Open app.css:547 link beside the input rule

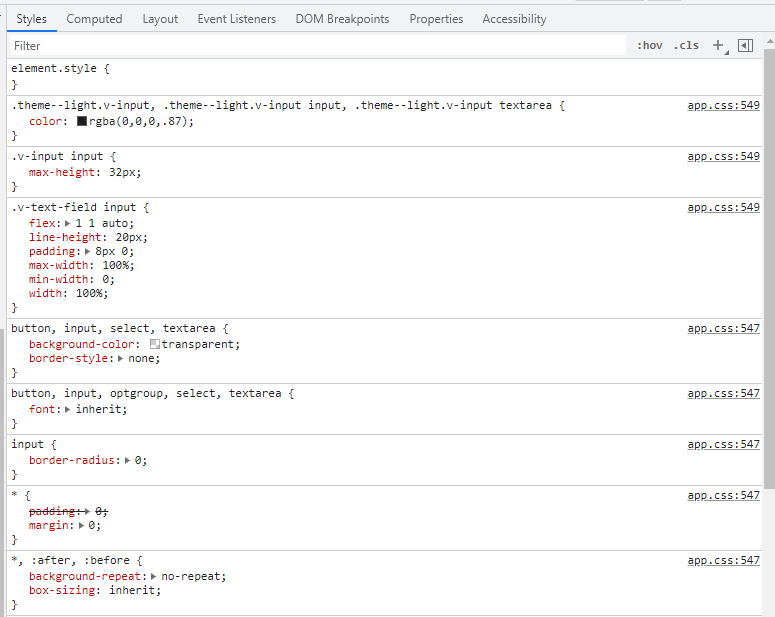pyautogui.click(x=723, y=444)
